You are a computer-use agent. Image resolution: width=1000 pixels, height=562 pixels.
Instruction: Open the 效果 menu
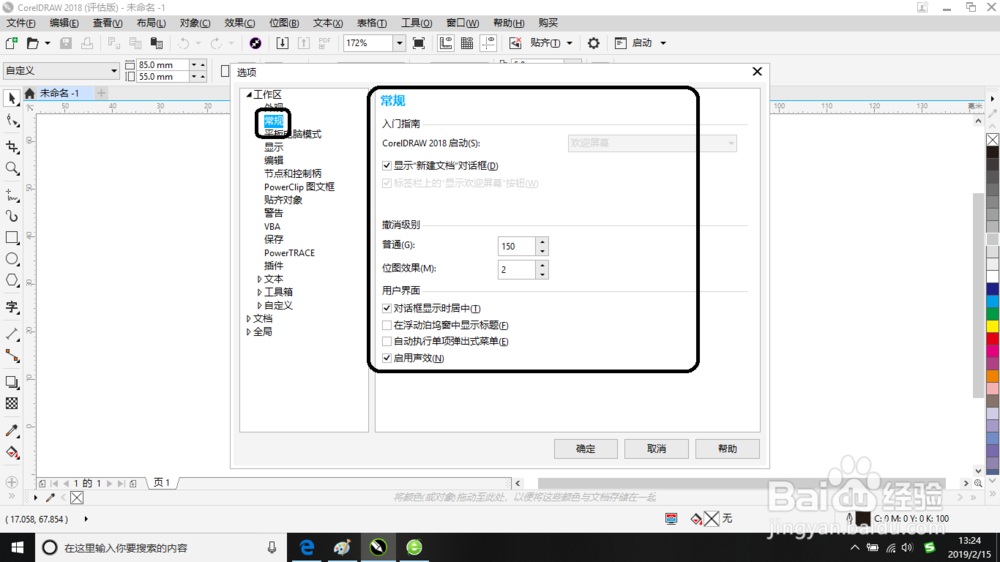[240, 23]
